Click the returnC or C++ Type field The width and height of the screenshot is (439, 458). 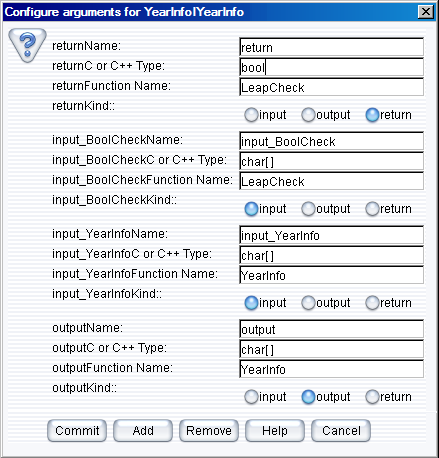pyautogui.click(x=331, y=67)
